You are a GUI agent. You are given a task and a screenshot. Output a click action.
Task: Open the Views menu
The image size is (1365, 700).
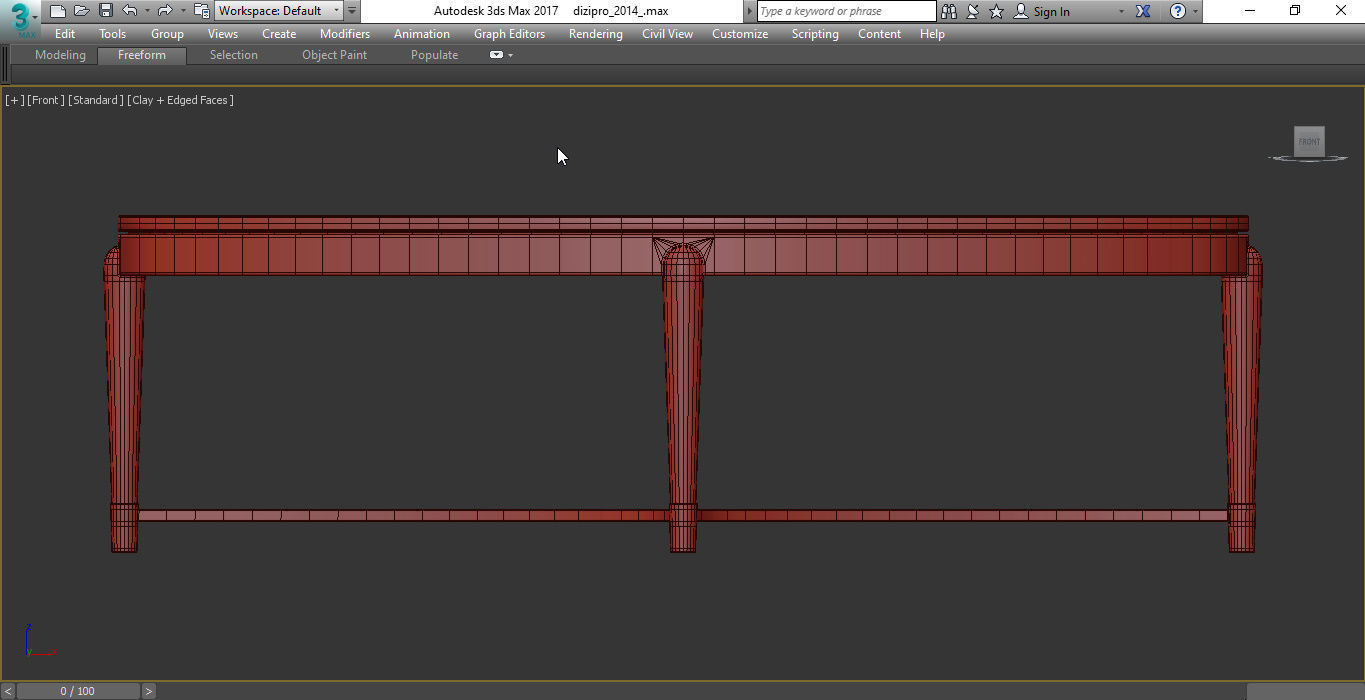point(223,34)
